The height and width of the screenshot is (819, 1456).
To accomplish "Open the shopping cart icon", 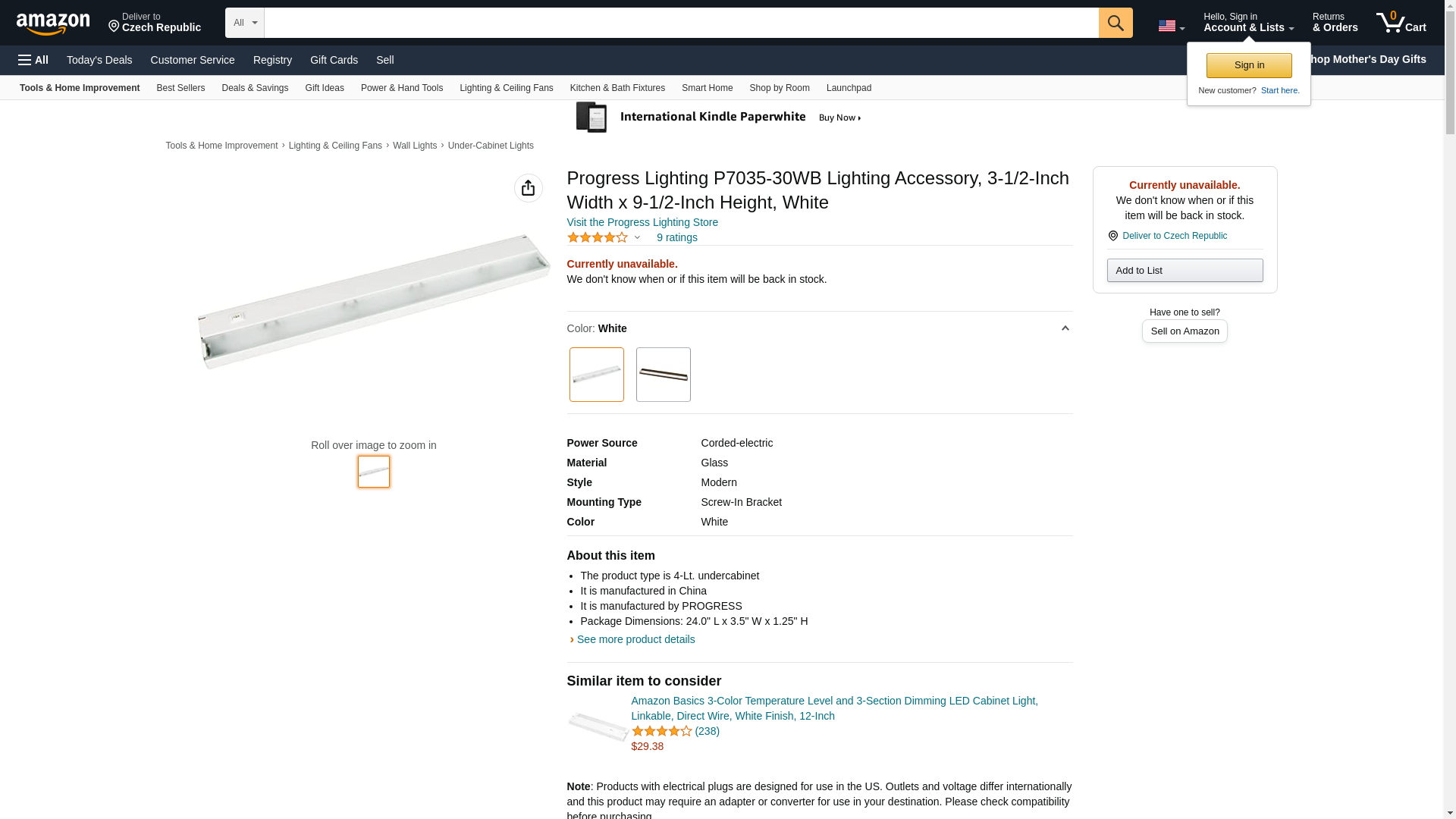I will tap(1401, 23).
